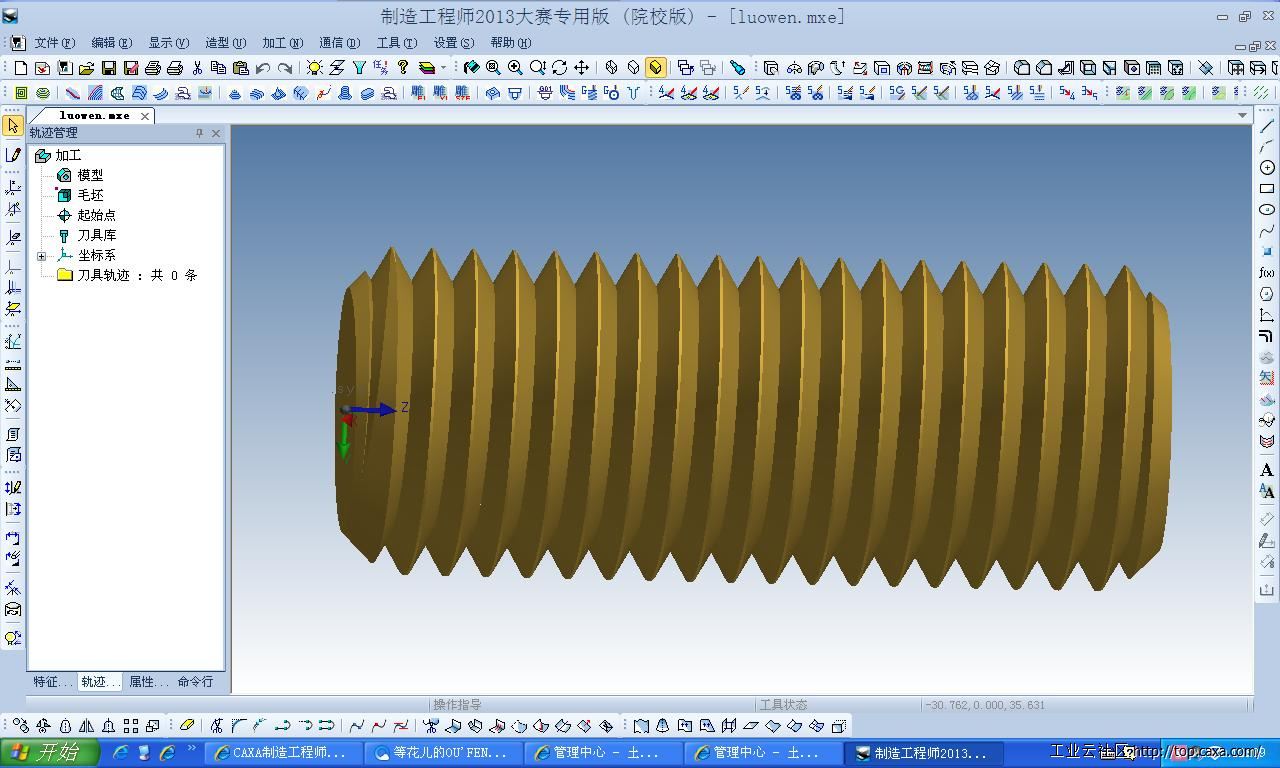Switch to the CAXA制造工程师 taskbar button
This screenshot has width=1280, height=768.
point(282,753)
